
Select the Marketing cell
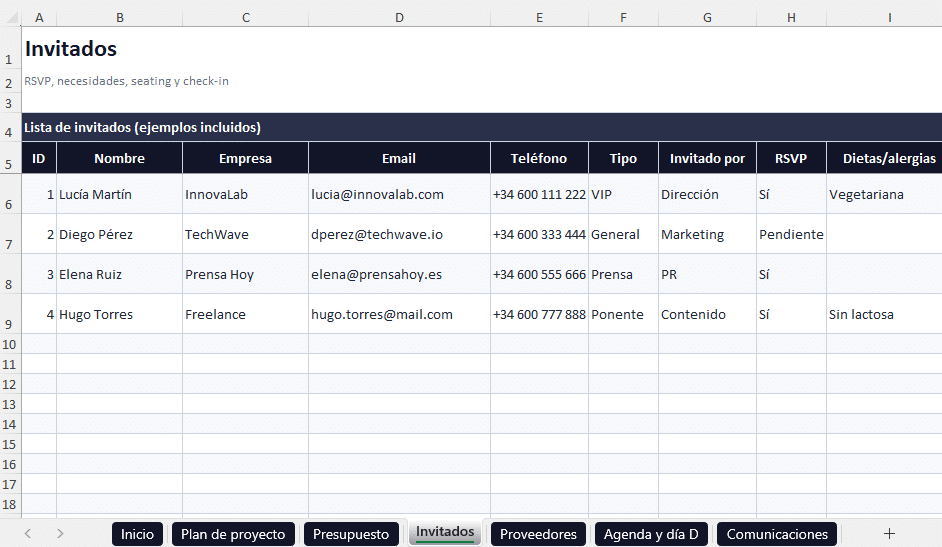point(708,234)
